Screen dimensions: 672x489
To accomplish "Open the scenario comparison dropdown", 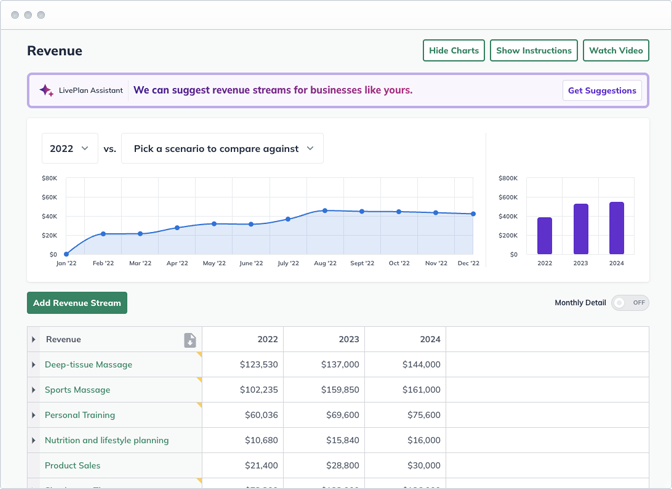I will (222, 148).
